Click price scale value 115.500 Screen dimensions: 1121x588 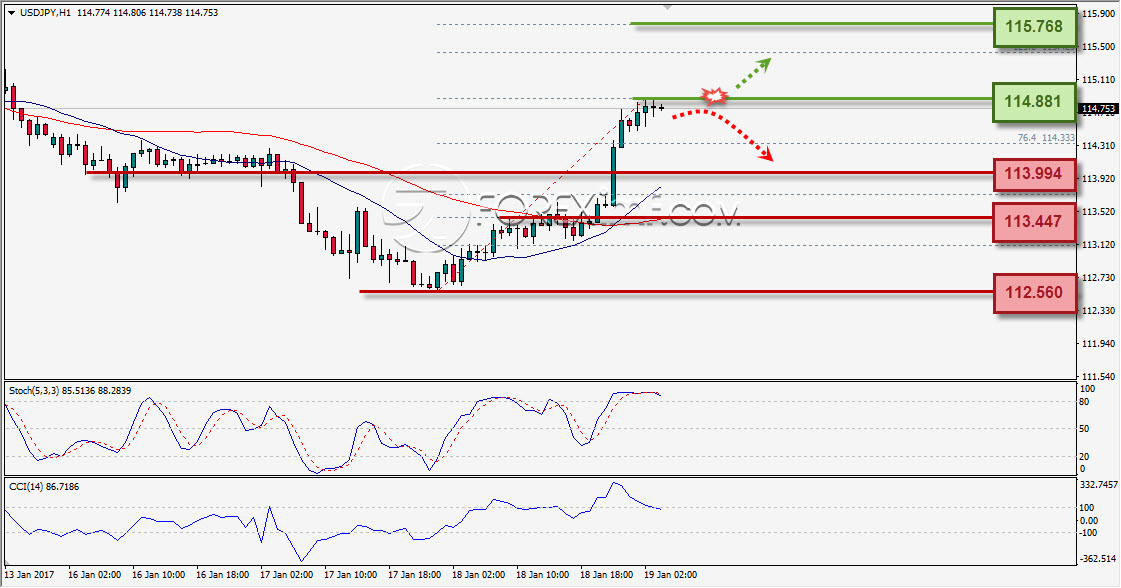[x=1099, y=46]
